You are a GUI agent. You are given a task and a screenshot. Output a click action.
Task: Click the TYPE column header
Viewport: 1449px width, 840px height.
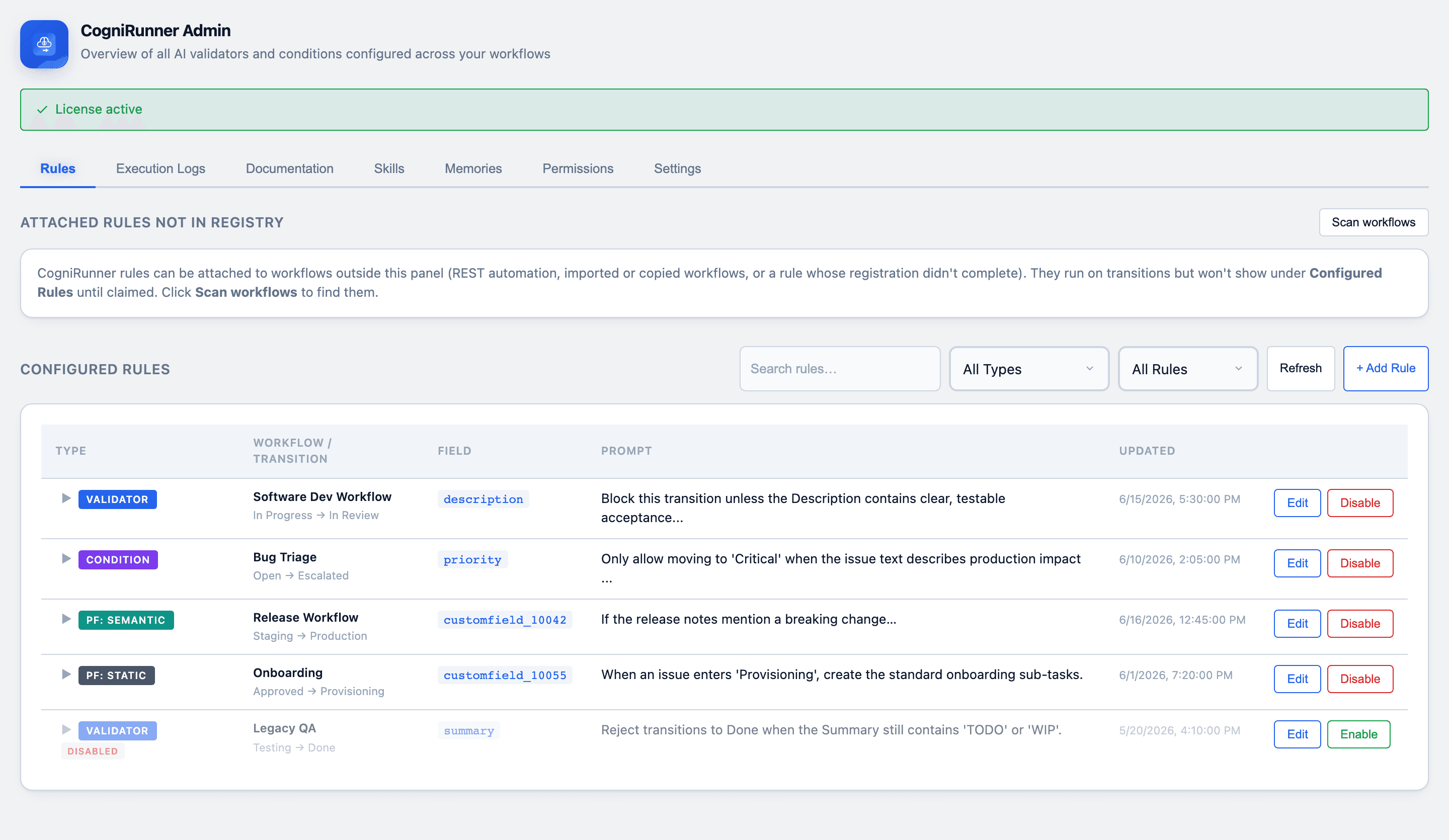(x=71, y=451)
